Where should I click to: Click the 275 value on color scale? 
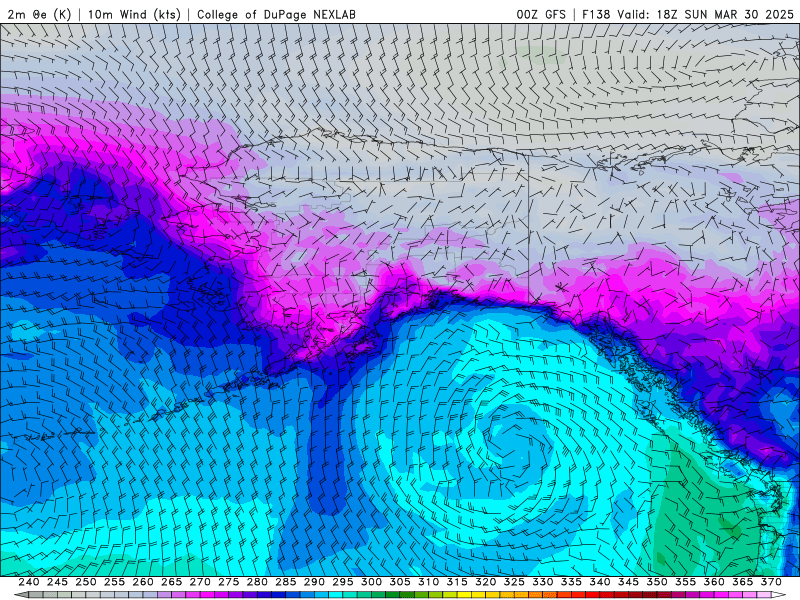(x=229, y=582)
